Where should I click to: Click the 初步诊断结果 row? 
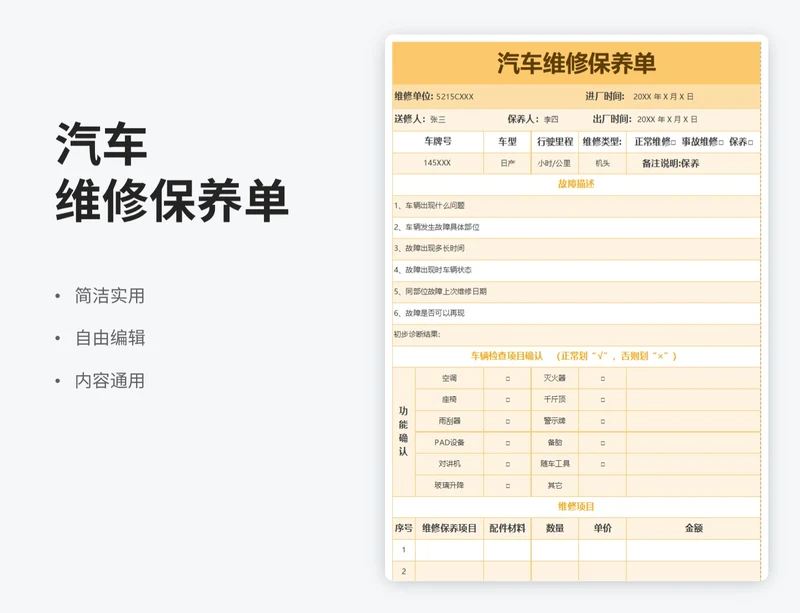(577, 335)
